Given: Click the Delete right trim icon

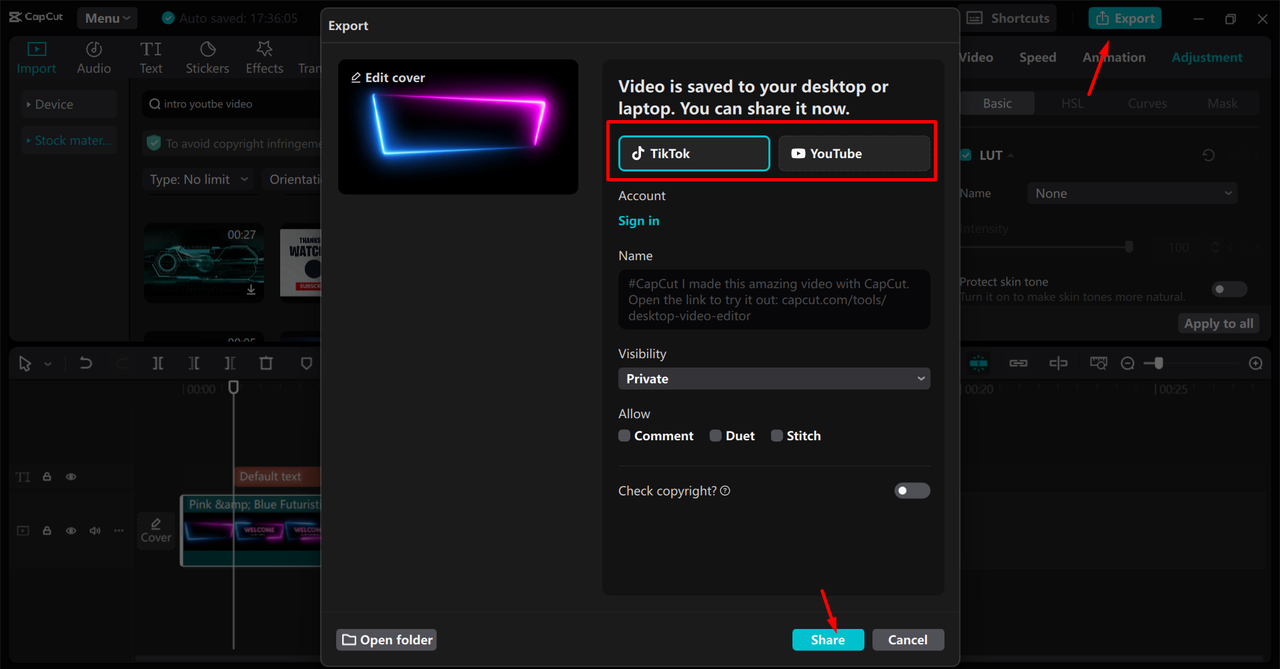Looking at the screenshot, I should click(x=230, y=364).
